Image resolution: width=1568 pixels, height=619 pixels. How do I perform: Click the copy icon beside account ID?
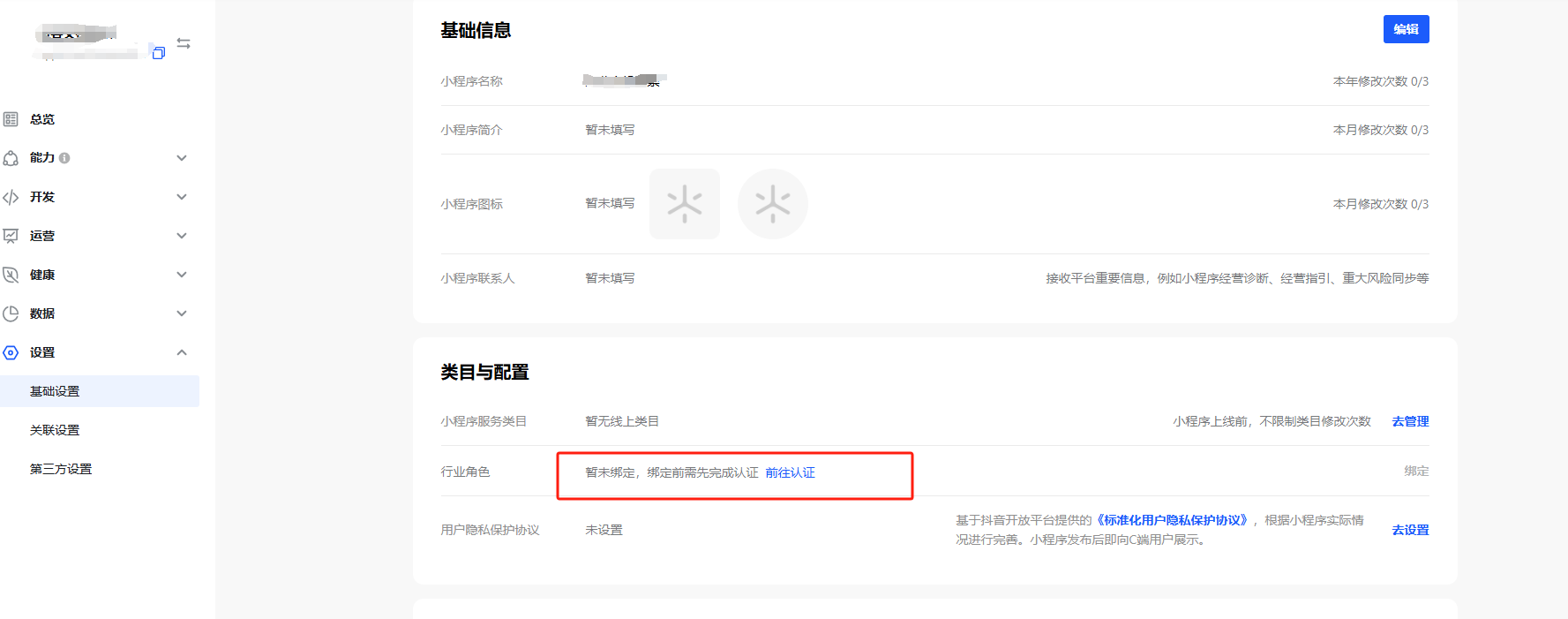[159, 53]
